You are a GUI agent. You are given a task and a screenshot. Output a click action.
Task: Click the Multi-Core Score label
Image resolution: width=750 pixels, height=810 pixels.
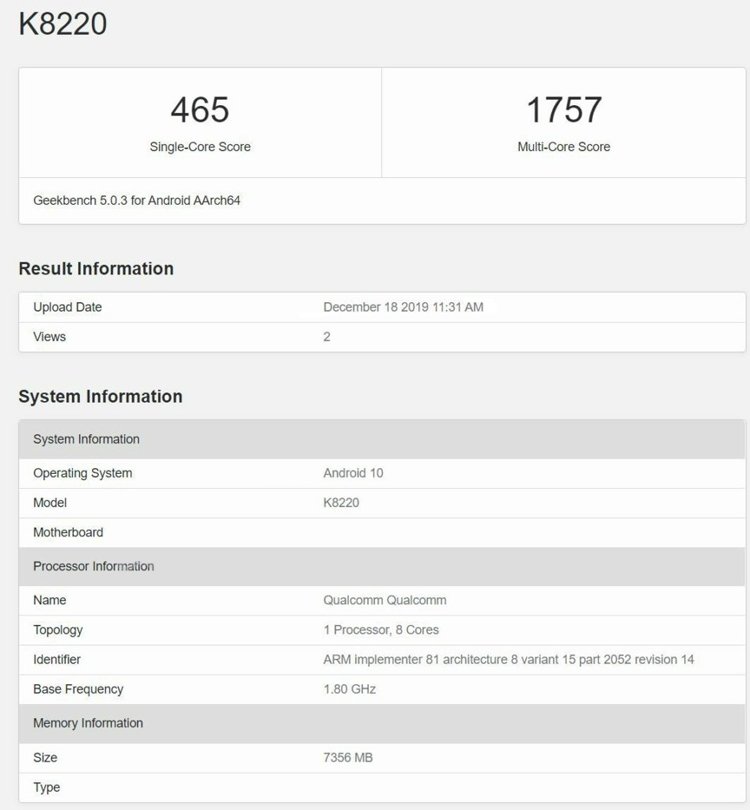pos(564,147)
